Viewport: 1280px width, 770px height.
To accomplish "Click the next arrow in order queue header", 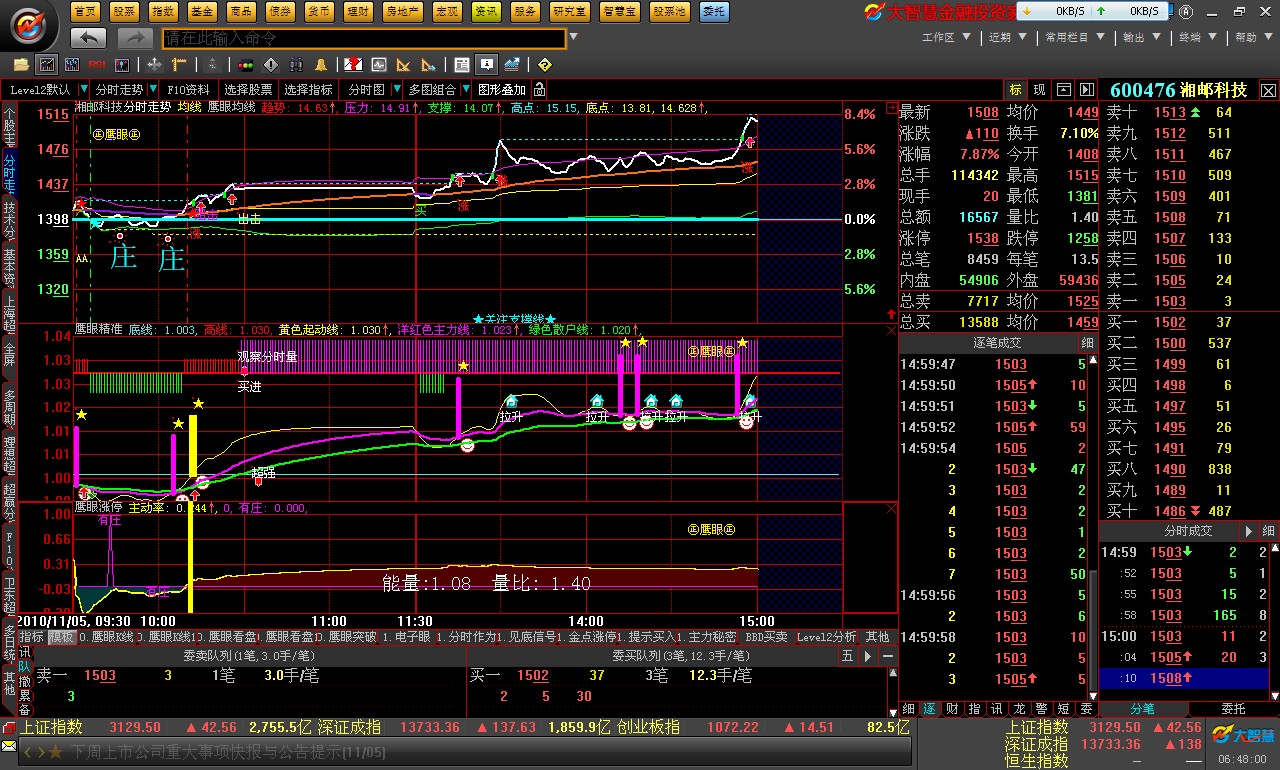I will [867, 656].
